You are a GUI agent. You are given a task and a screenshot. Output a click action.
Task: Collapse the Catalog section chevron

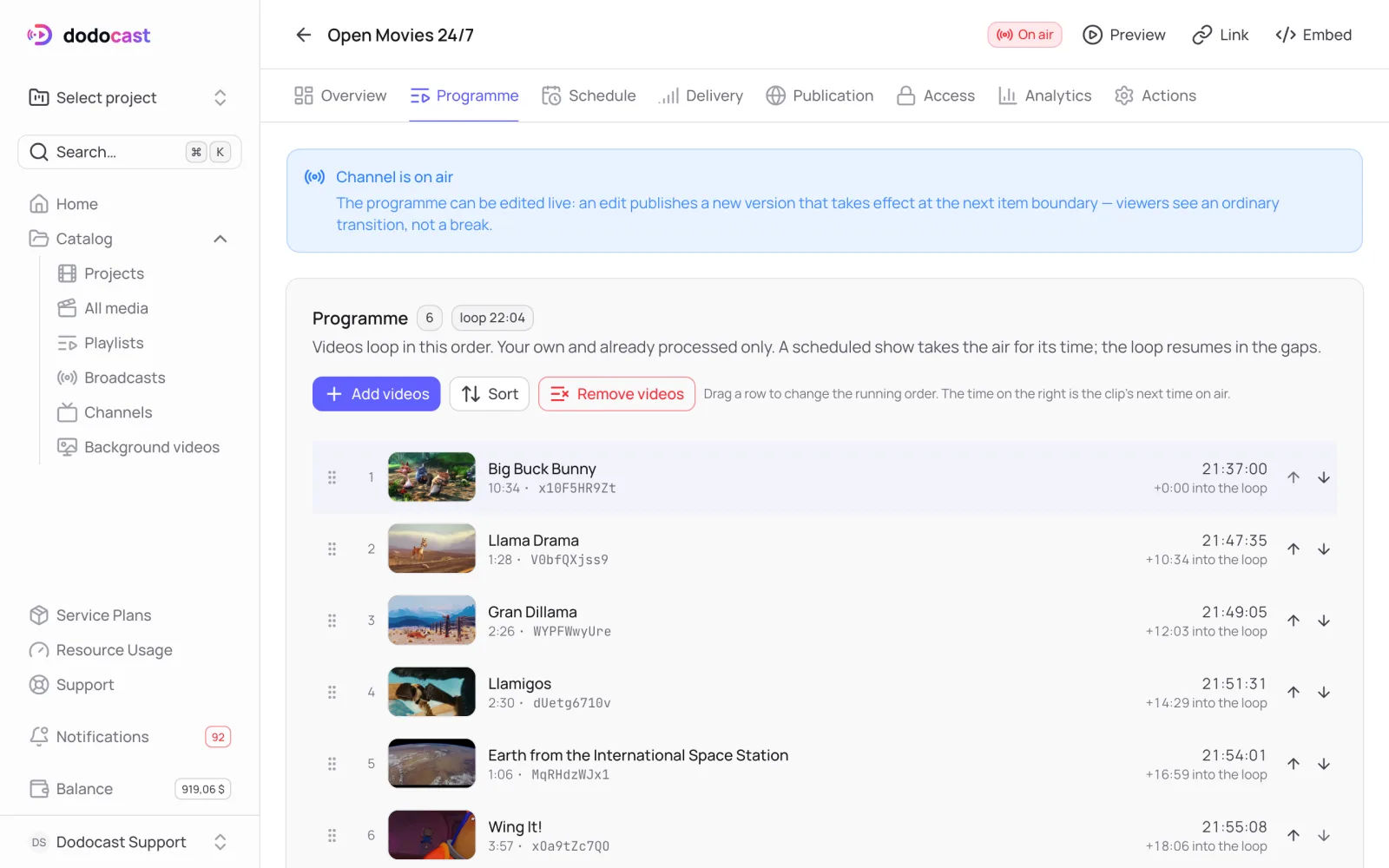coord(221,239)
